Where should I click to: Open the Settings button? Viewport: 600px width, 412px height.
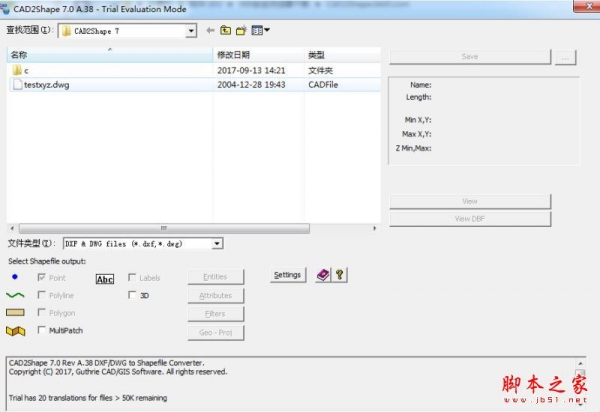pos(288,275)
